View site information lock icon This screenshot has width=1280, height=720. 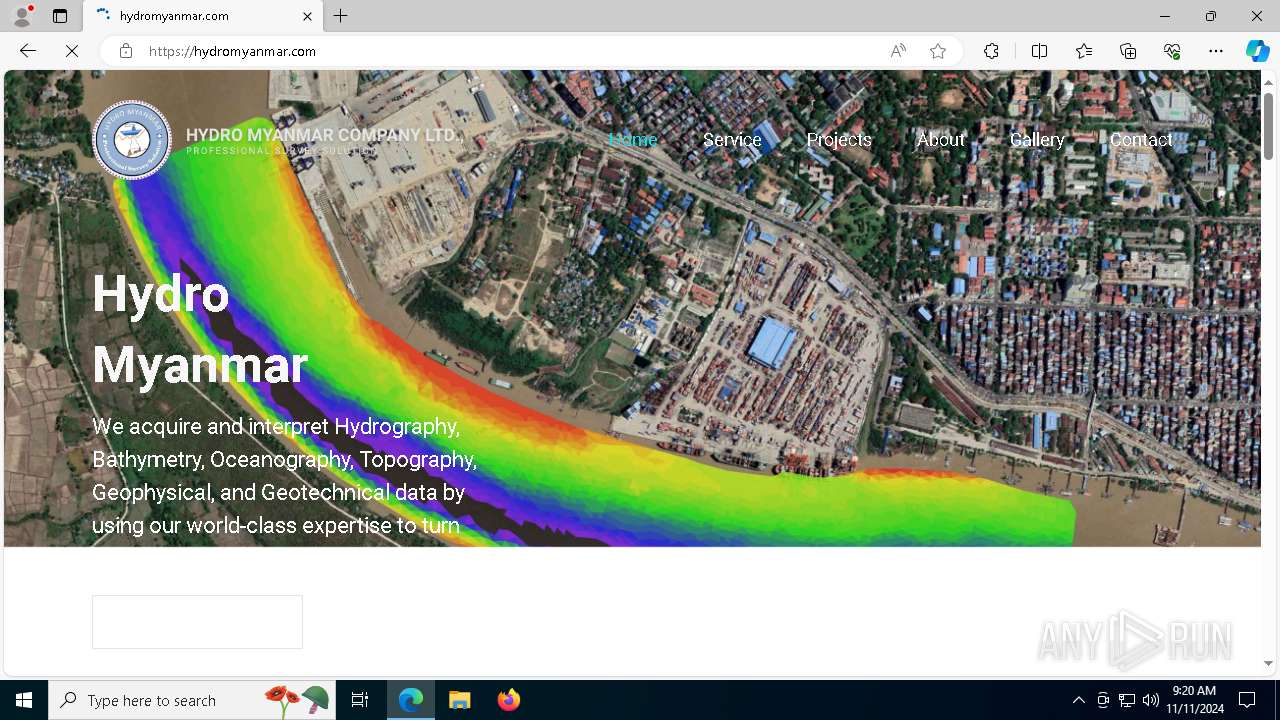click(126, 51)
